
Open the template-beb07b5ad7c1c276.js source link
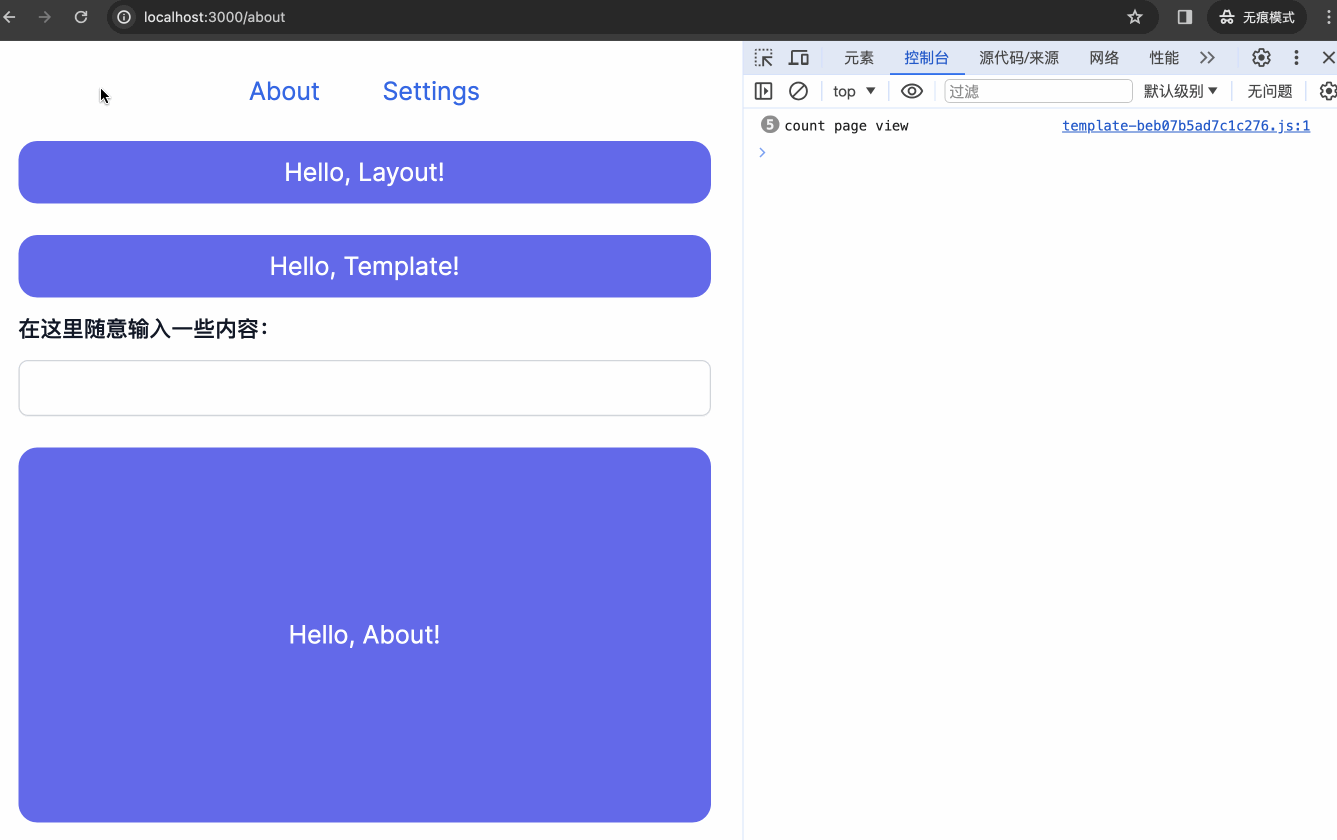pos(1186,125)
